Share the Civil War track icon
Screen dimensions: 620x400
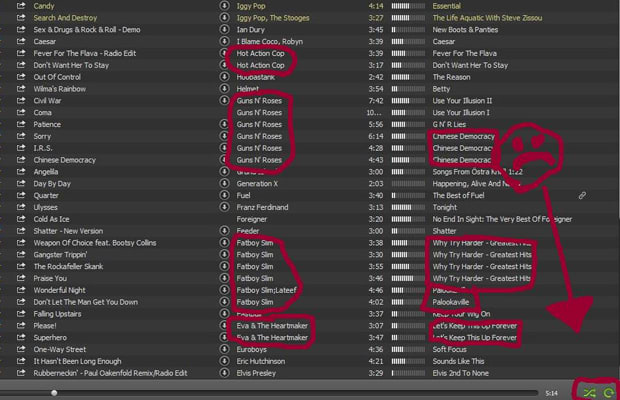(21, 101)
